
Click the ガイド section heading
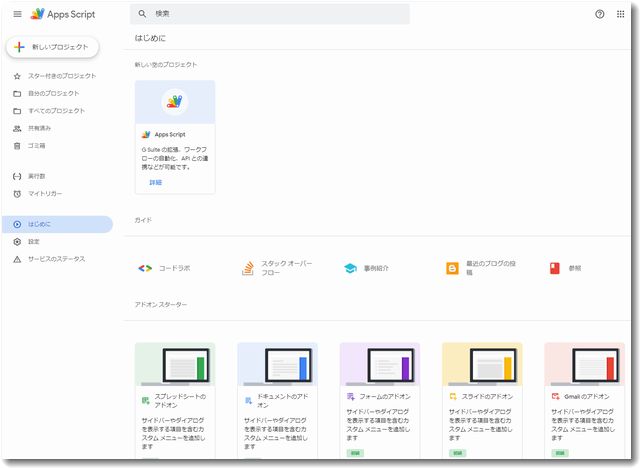point(143,220)
